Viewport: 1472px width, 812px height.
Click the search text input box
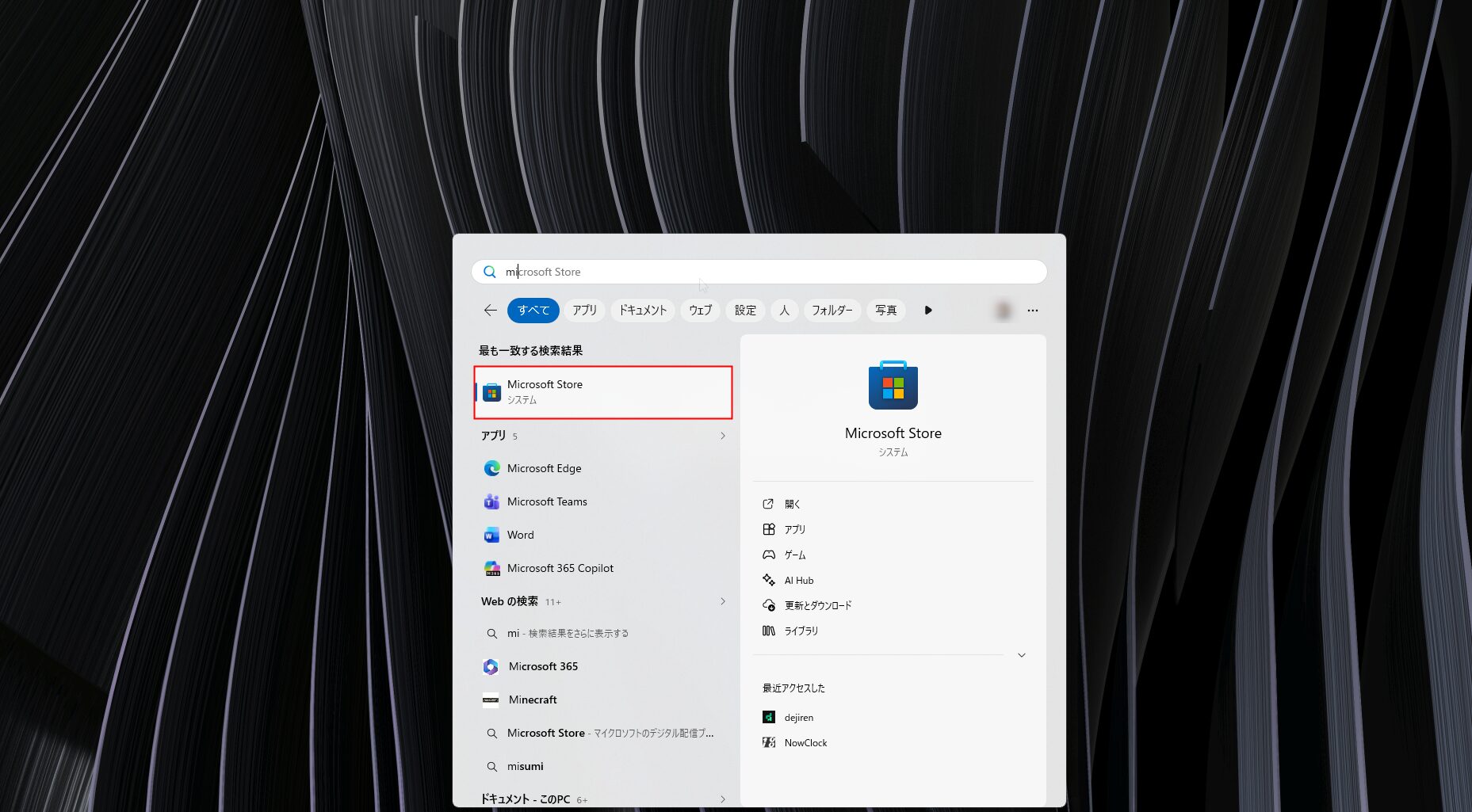761,272
